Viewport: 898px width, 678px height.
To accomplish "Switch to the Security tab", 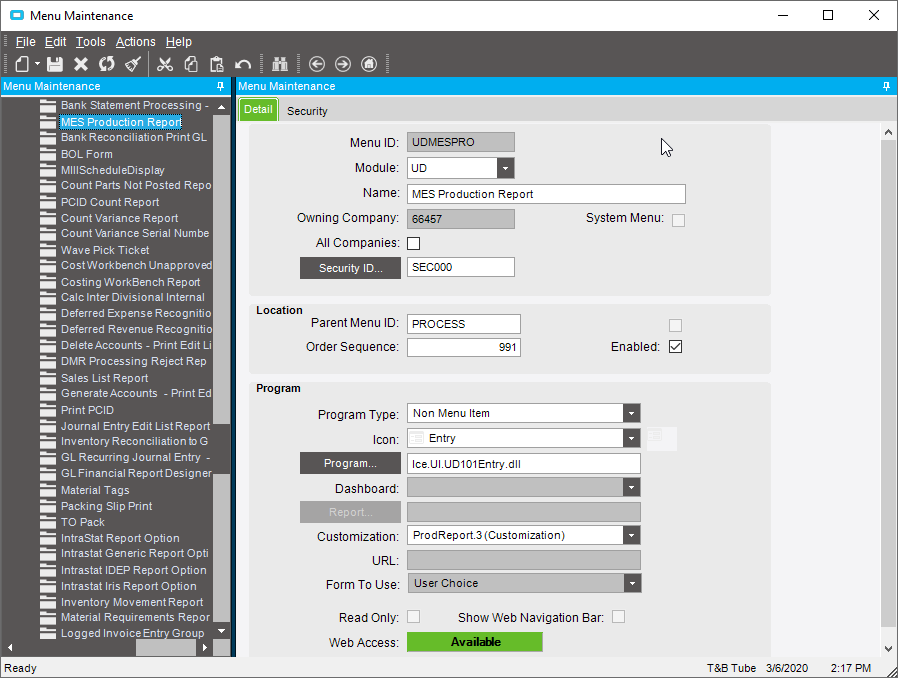I will pos(307,111).
